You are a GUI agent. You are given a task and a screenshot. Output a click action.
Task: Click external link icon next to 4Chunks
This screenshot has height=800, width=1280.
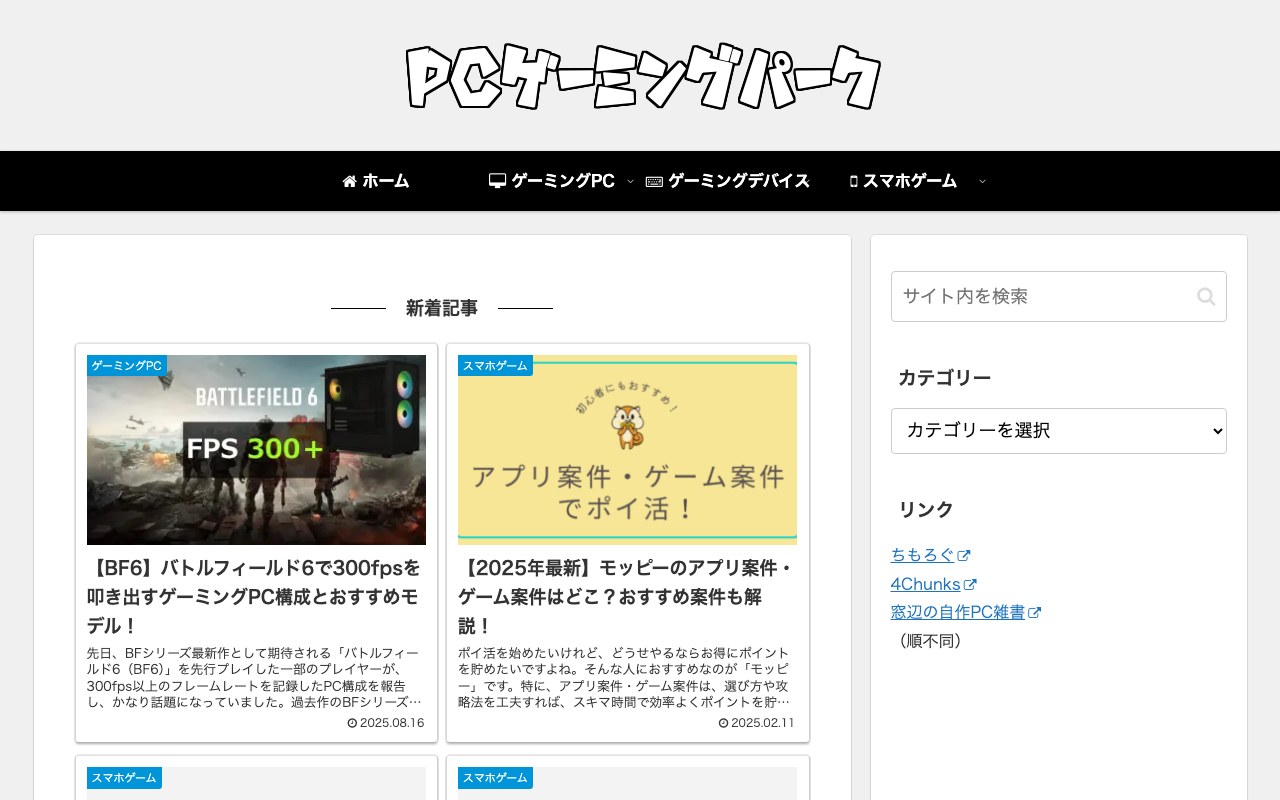click(970, 584)
